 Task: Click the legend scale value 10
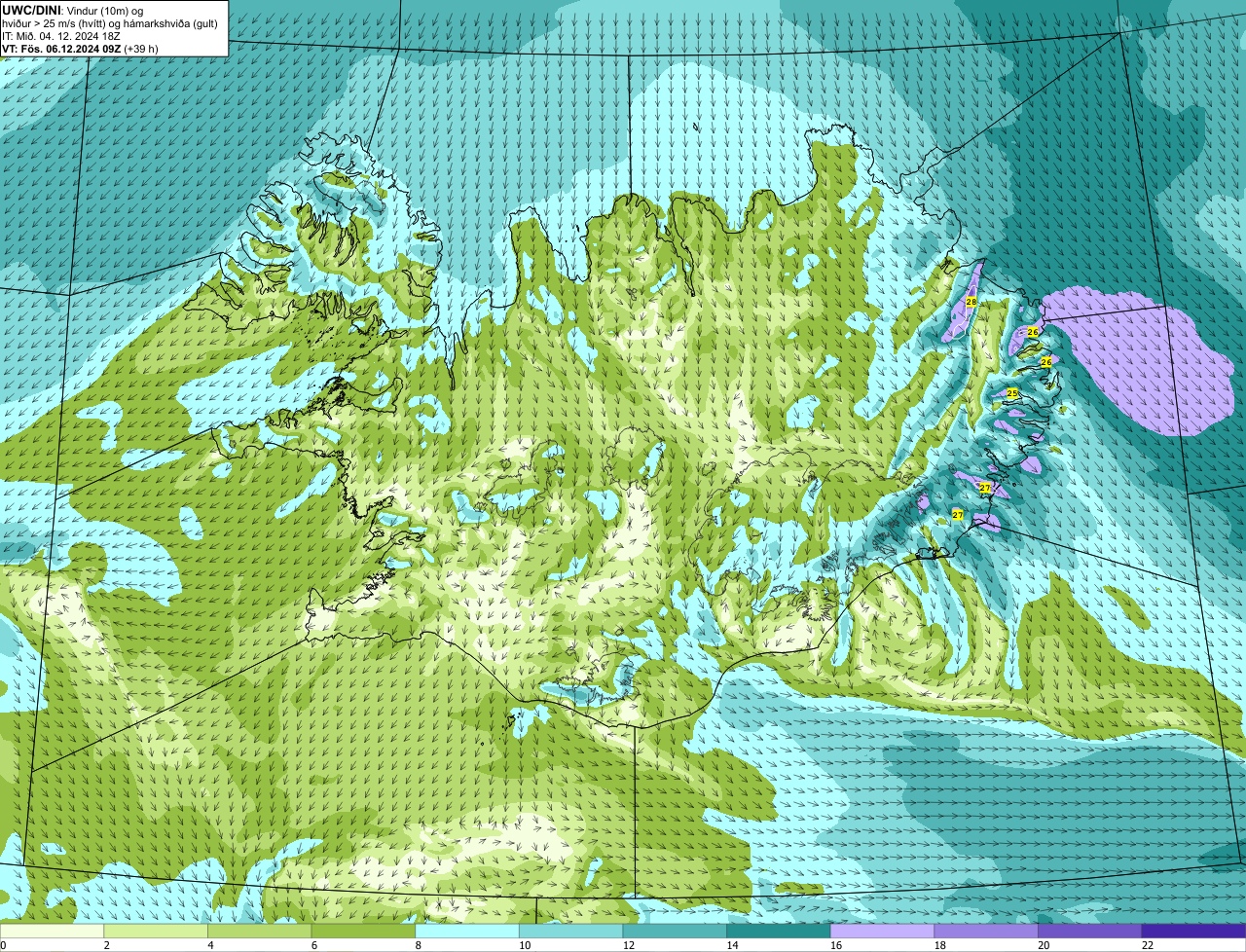524,945
